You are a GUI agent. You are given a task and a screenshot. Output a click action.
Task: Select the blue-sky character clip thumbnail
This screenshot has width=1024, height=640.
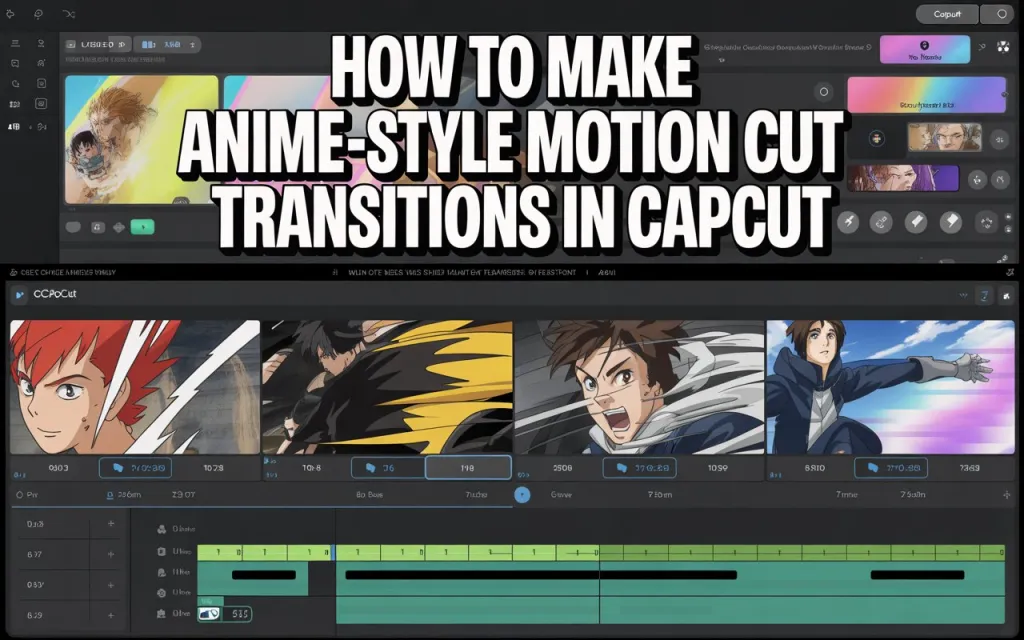(x=891, y=387)
